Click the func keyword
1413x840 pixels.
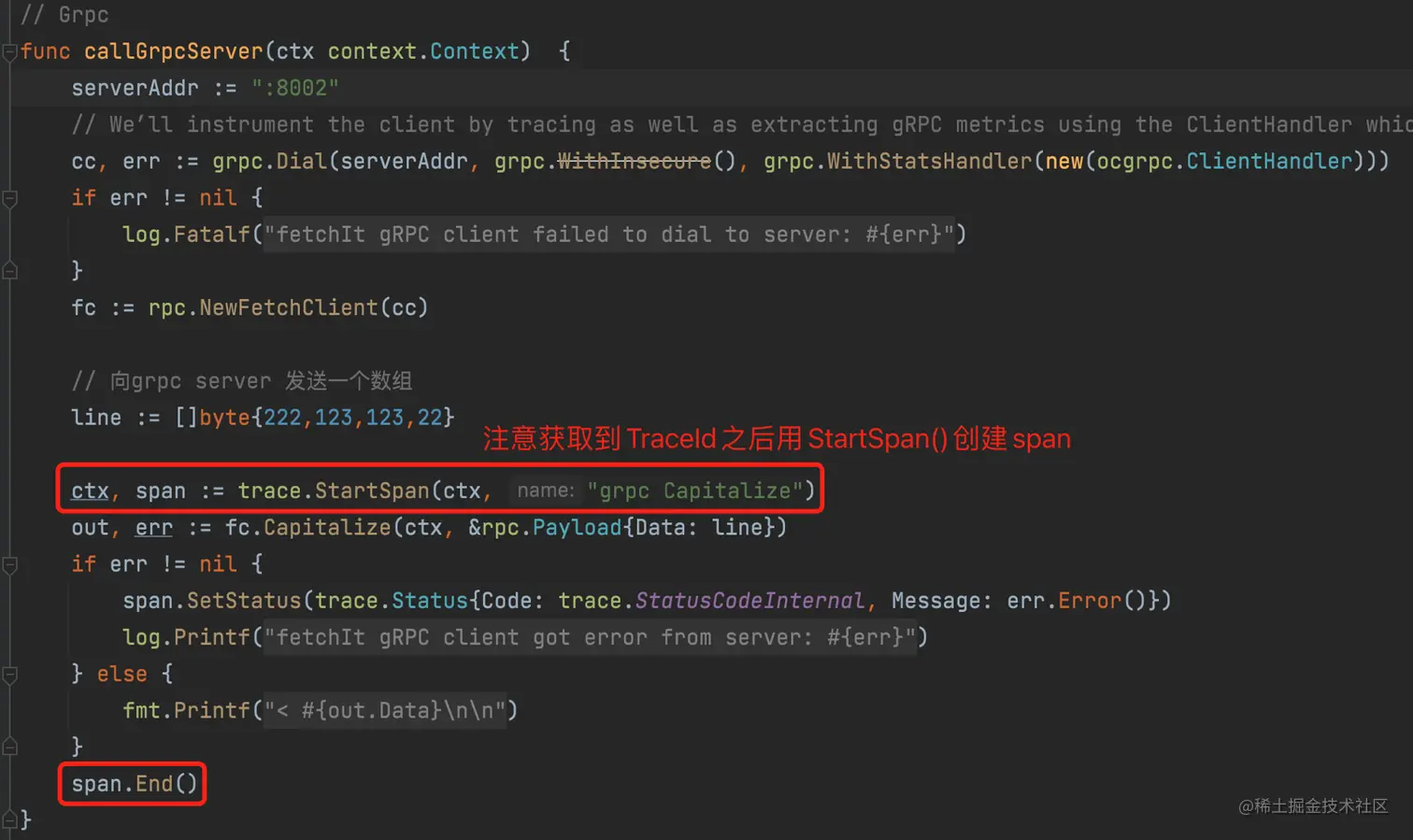click(46, 51)
